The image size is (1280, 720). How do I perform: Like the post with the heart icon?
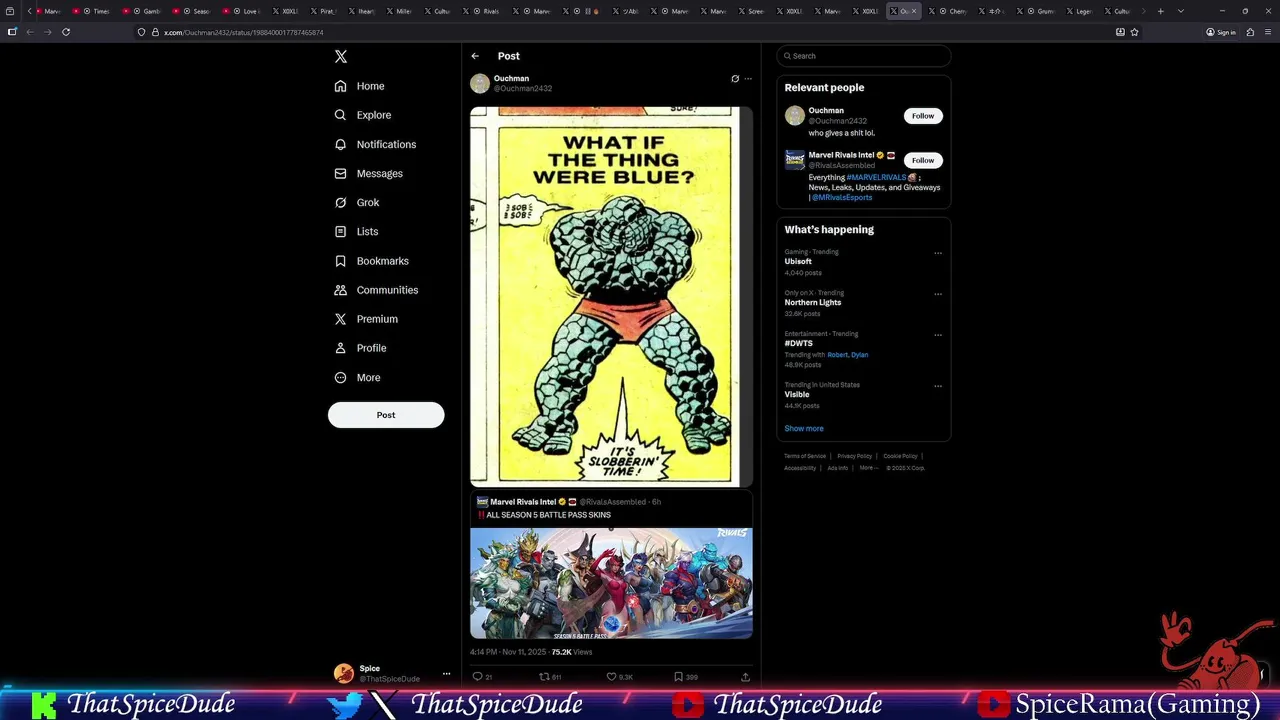coord(612,677)
